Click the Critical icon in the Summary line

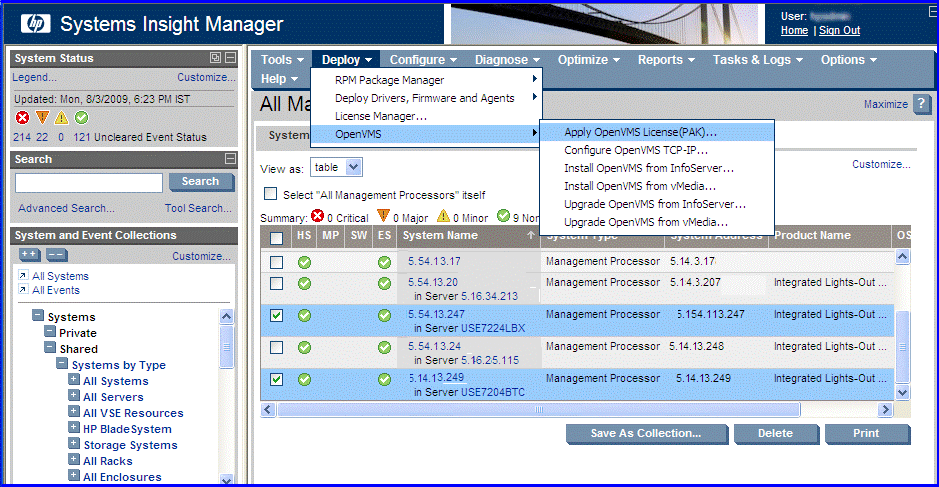click(x=317, y=216)
